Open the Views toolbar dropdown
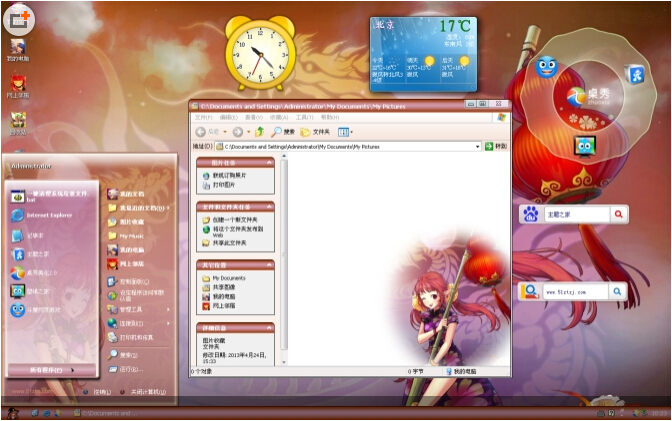 pos(345,132)
